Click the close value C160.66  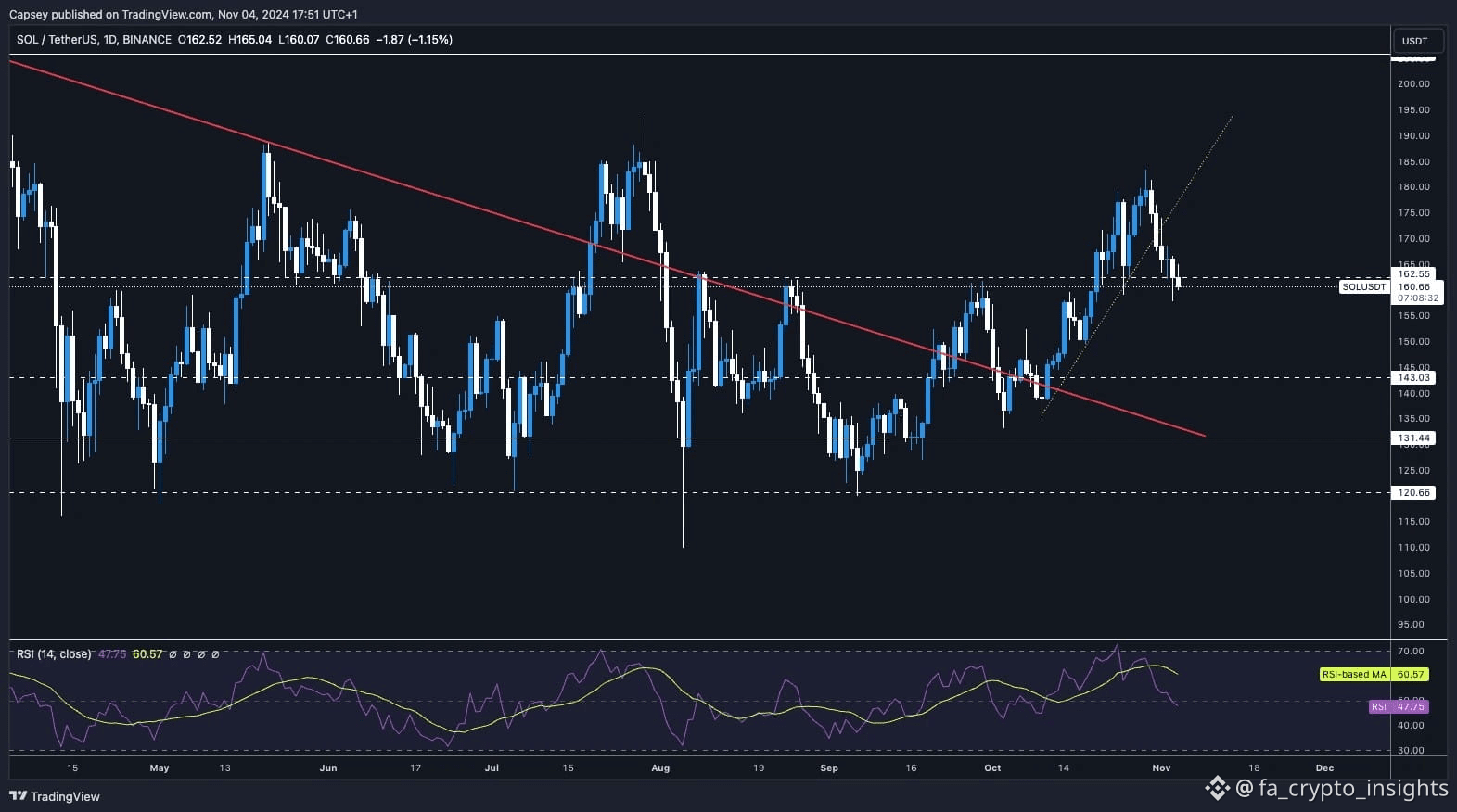348,40
